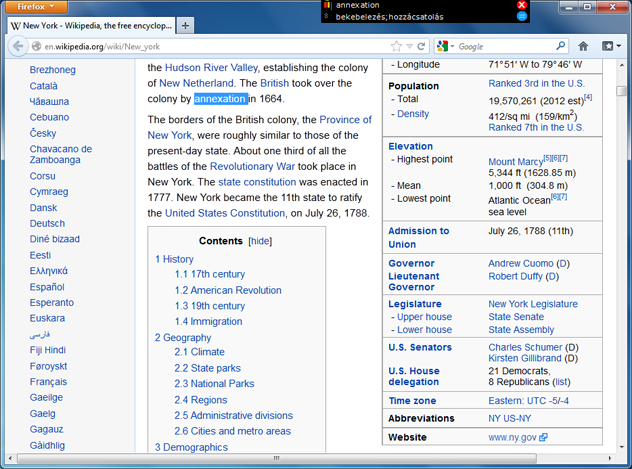
Task: Open the New Netherland link
Action: point(196,83)
